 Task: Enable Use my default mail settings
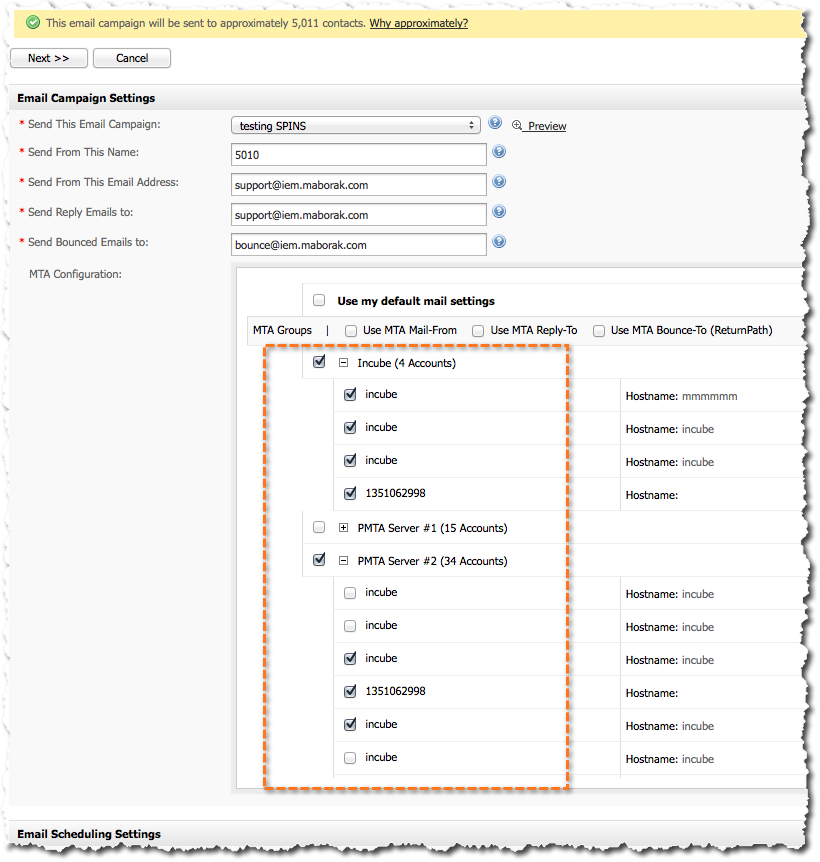pos(319,300)
